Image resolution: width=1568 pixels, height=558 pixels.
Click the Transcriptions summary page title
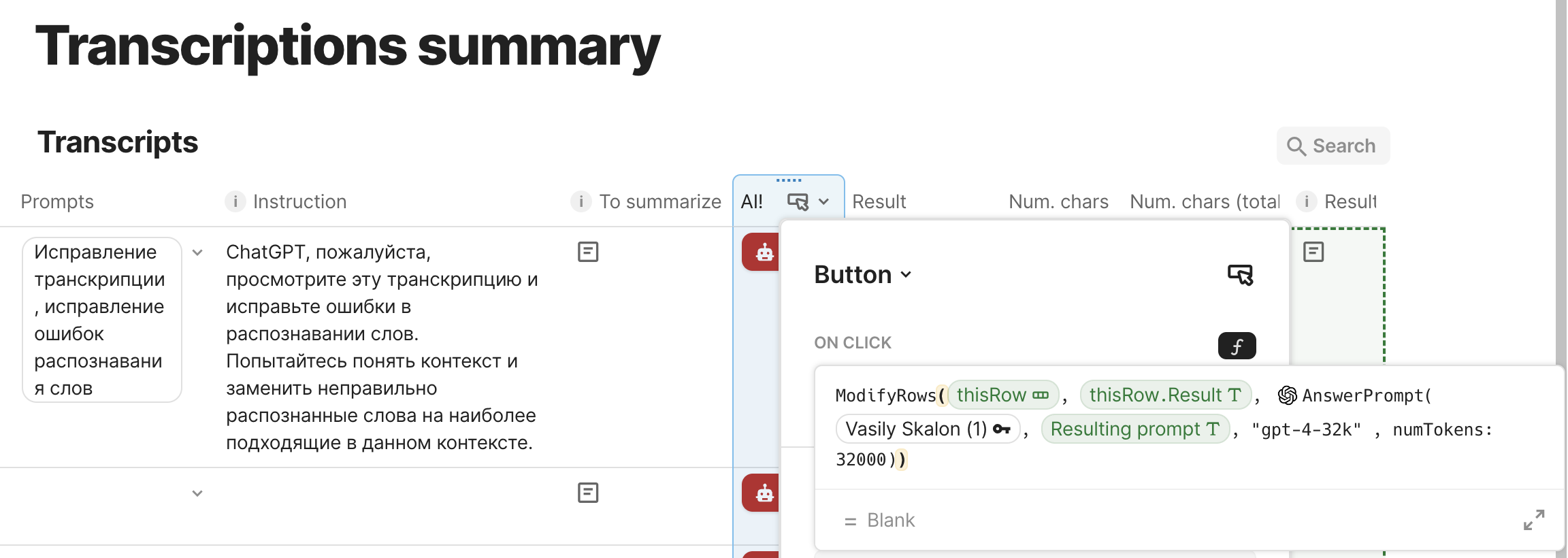click(x=348, y=46)
